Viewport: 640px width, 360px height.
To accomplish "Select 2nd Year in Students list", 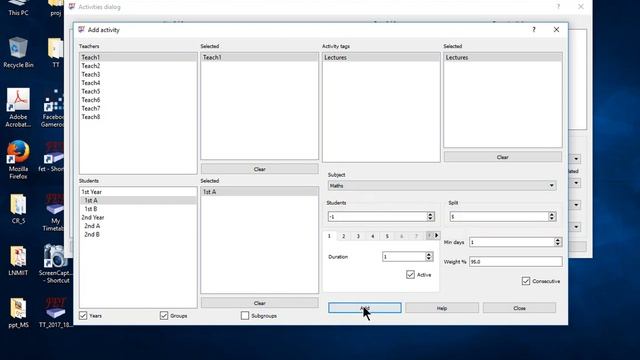I will click(138, 218).
